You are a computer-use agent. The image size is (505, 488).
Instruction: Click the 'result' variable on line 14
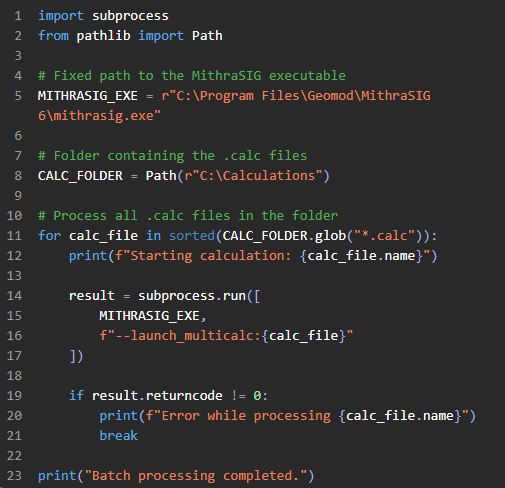[x=92, y=296]
